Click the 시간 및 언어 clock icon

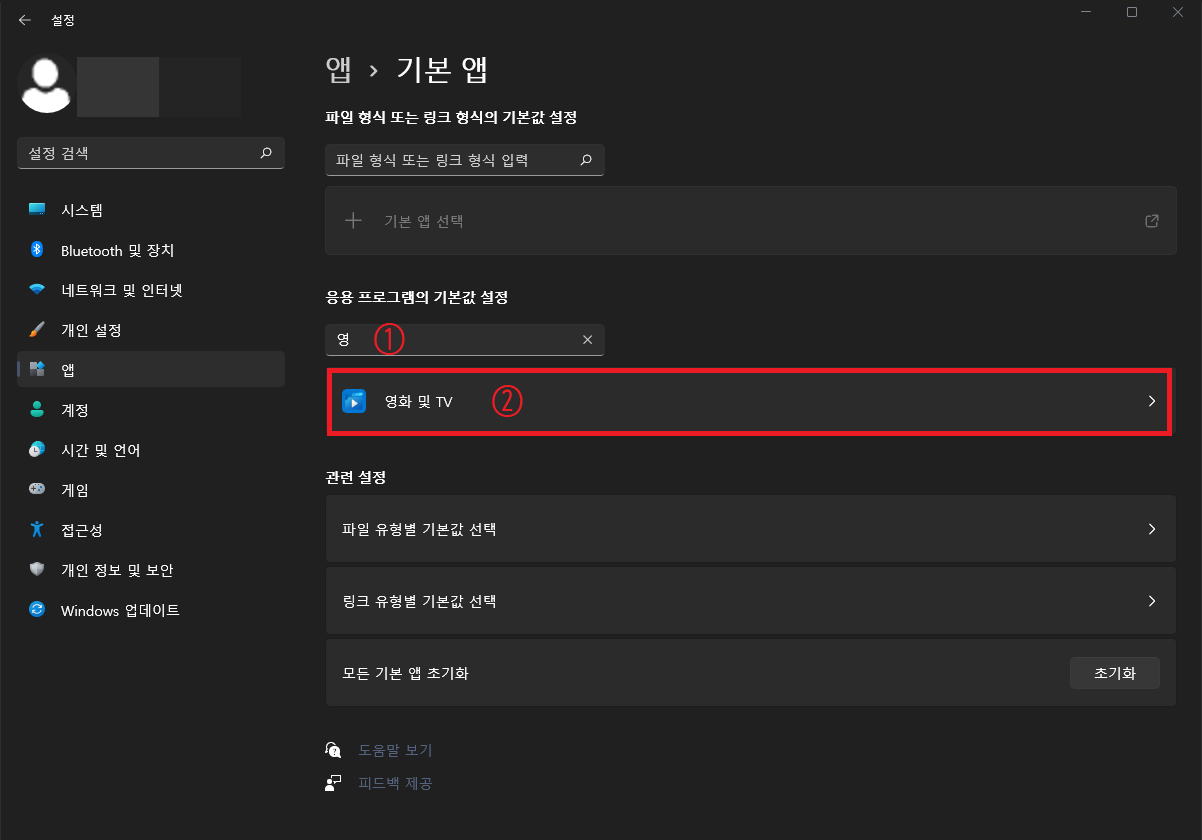coord(36,449)
